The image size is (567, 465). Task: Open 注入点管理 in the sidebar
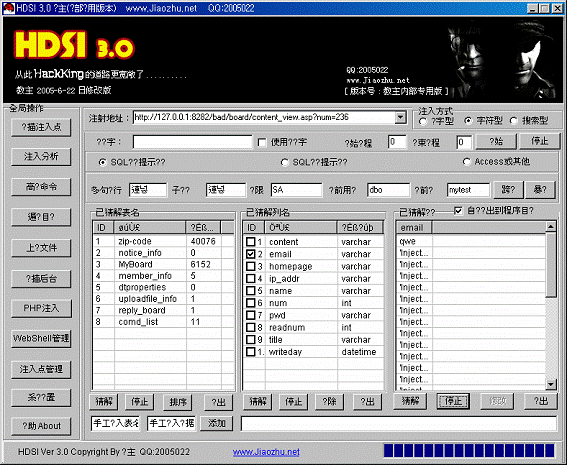tap(41, 369)
